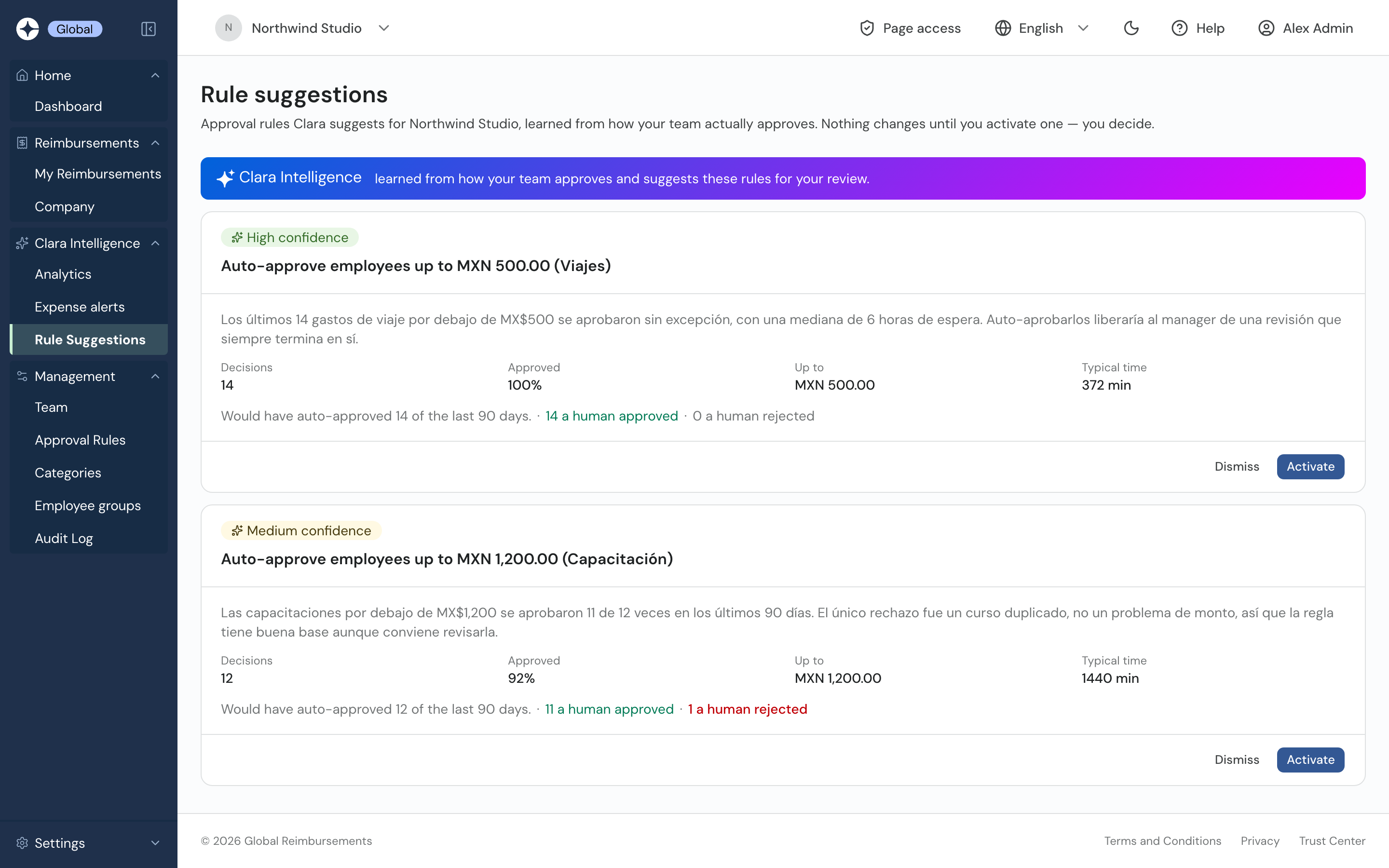Toggle dark mode moon icon
Screen dimensions: 1389x868
pyautogui.click(x=1131, y=28)
